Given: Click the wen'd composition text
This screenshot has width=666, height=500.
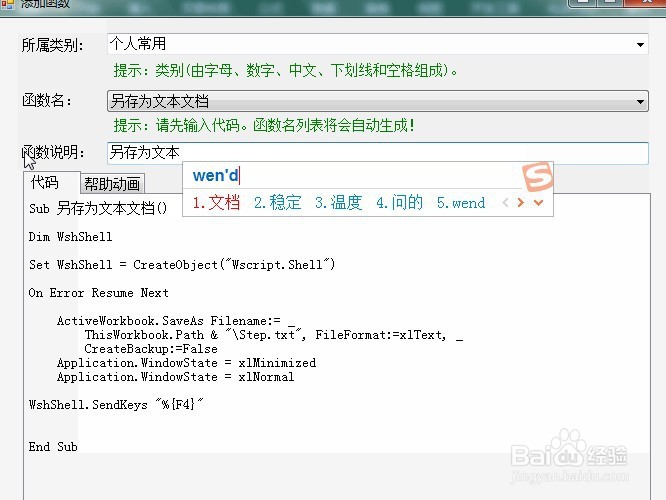Looking at the screenshot, I should (x=216, y=175).
